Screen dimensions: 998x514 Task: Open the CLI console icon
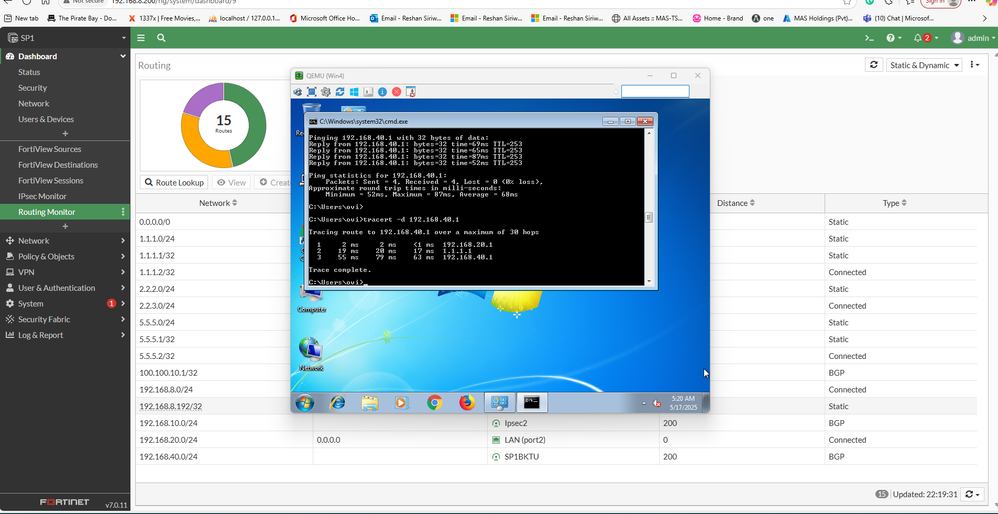(x=870, y=38)
